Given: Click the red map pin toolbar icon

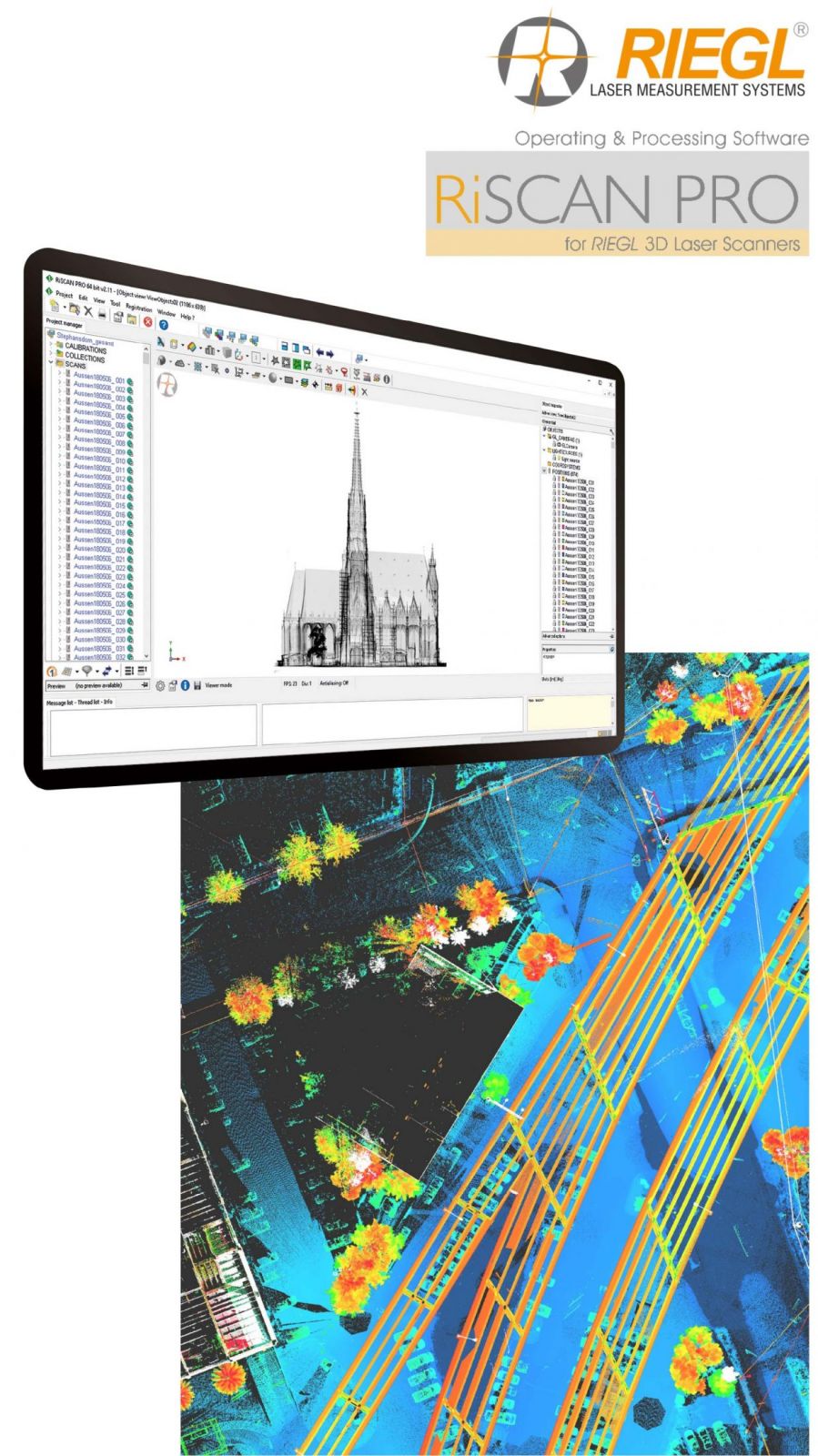Looking at the screenshot, I should 344,372.
